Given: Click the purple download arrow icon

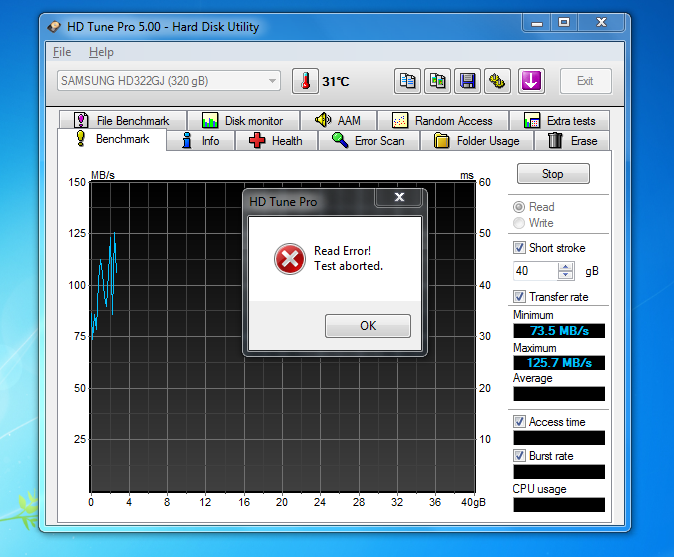Looking at the screenshot, I should pos(531,81).
